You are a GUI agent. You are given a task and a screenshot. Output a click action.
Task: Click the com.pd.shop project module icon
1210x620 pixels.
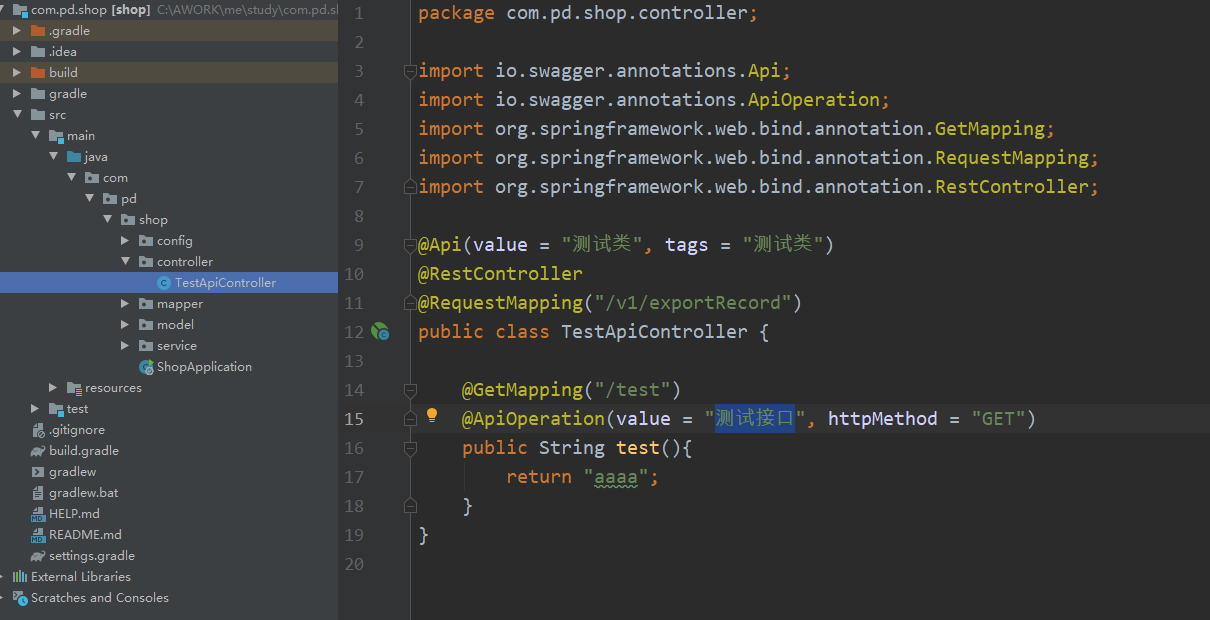pyautogui.click(x=20, y=10)
